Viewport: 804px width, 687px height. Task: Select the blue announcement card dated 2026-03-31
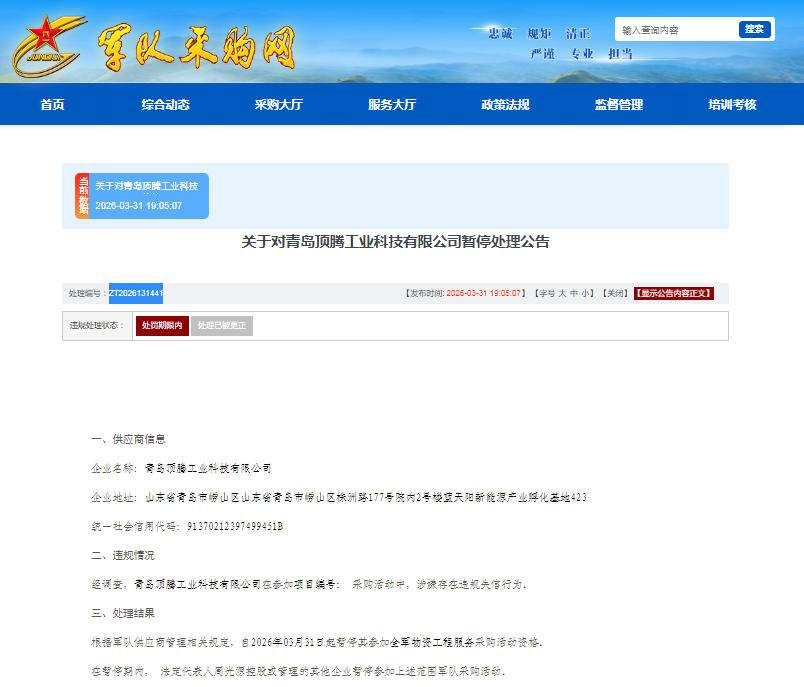(x=150, y=196)
